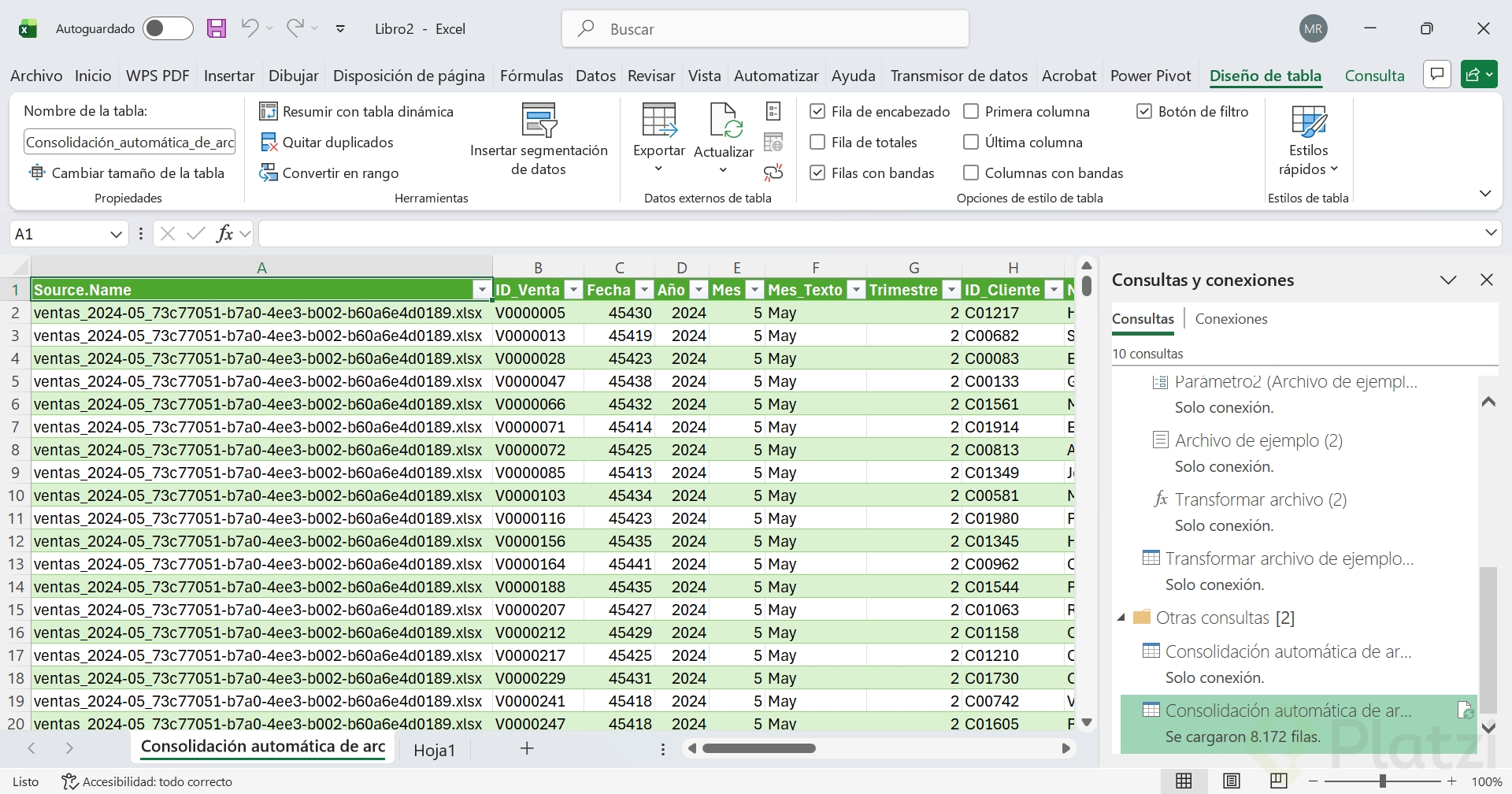The image size is (1512, 794).
Task: Open the Power Pivot ribbon tab
Action: (x=1151, y=76)
